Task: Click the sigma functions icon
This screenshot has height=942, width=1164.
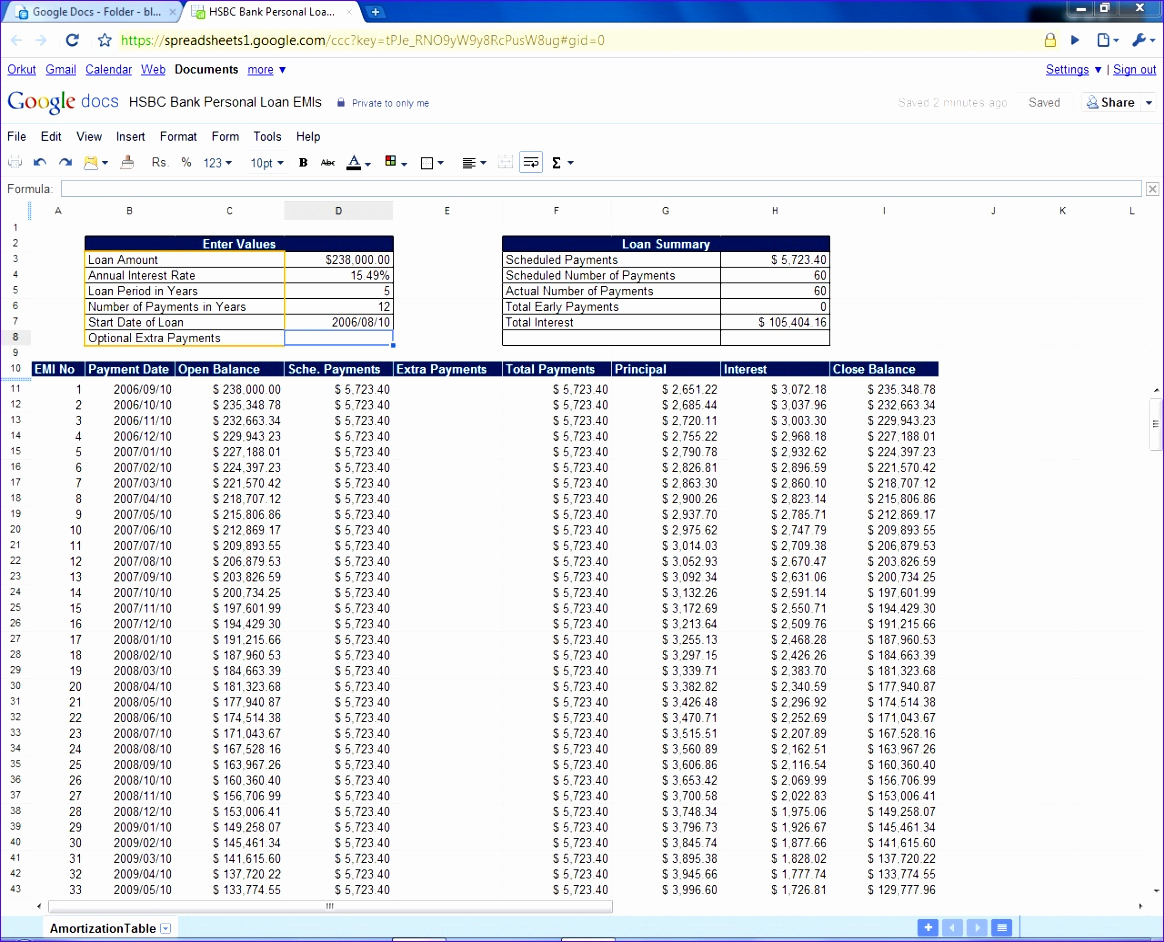Action: click(556, 163)
